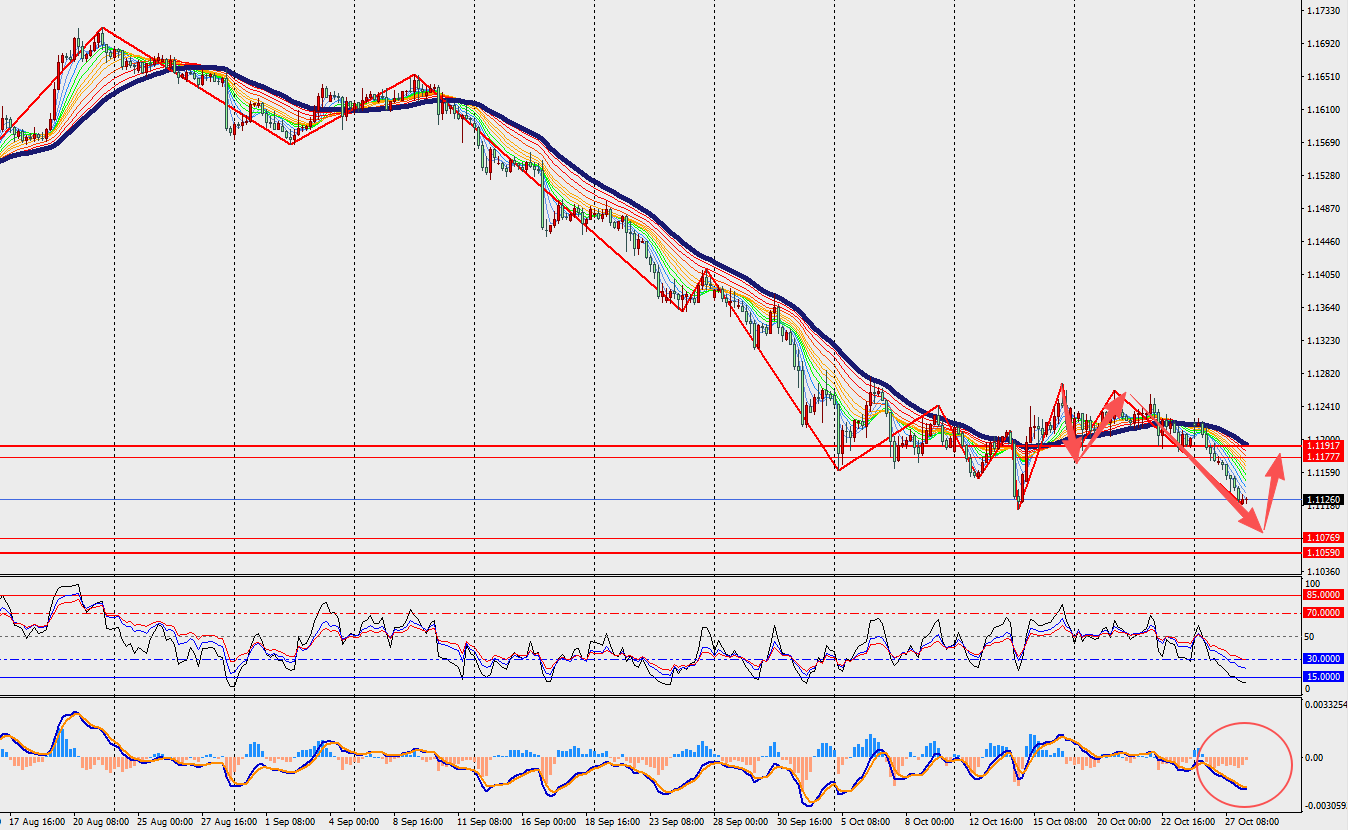Click the 1.14870 price scale value
This screenshot has width=1349, height=830.
[1324, 209]
